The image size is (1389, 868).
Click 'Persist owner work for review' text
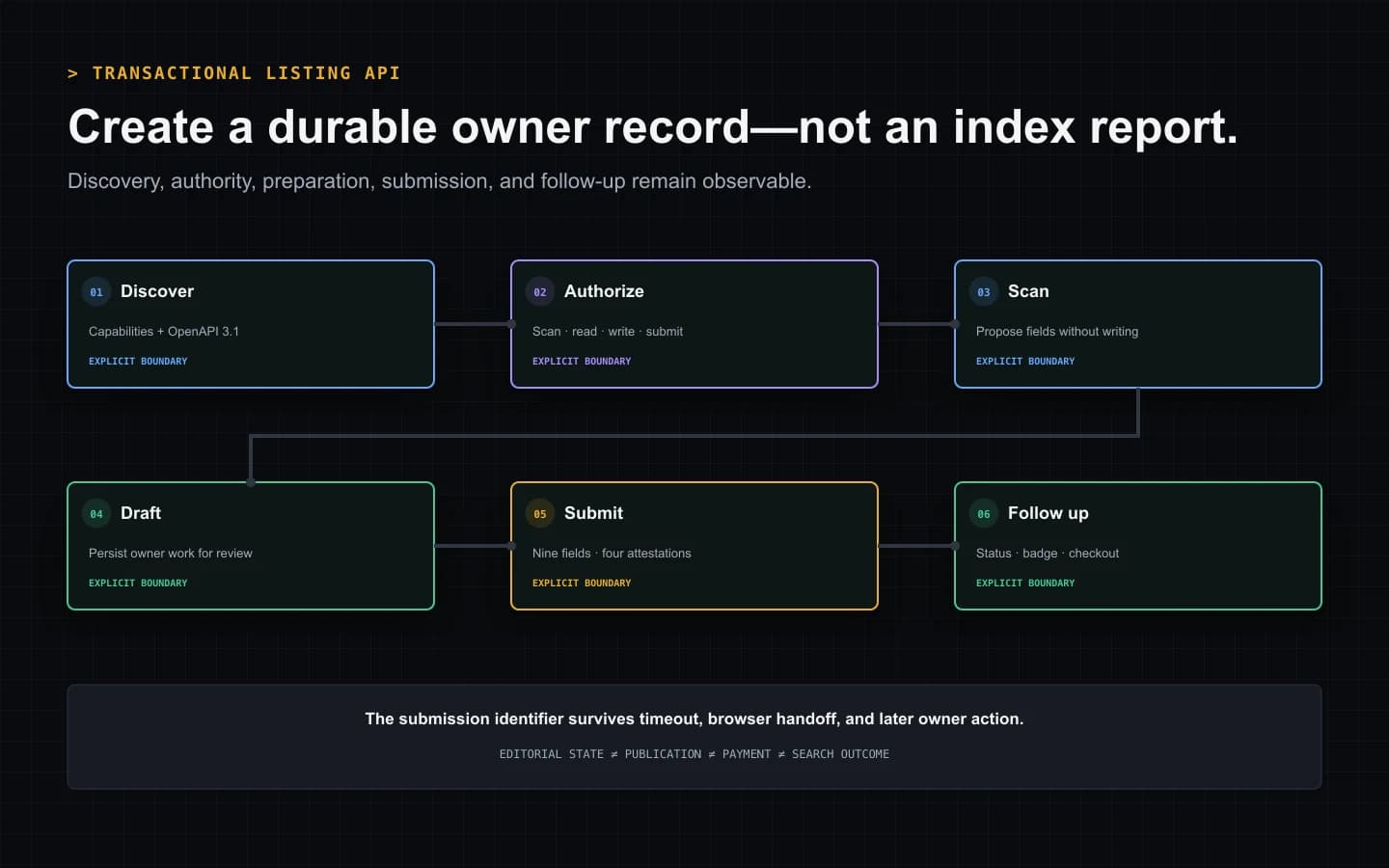(171, 553)
